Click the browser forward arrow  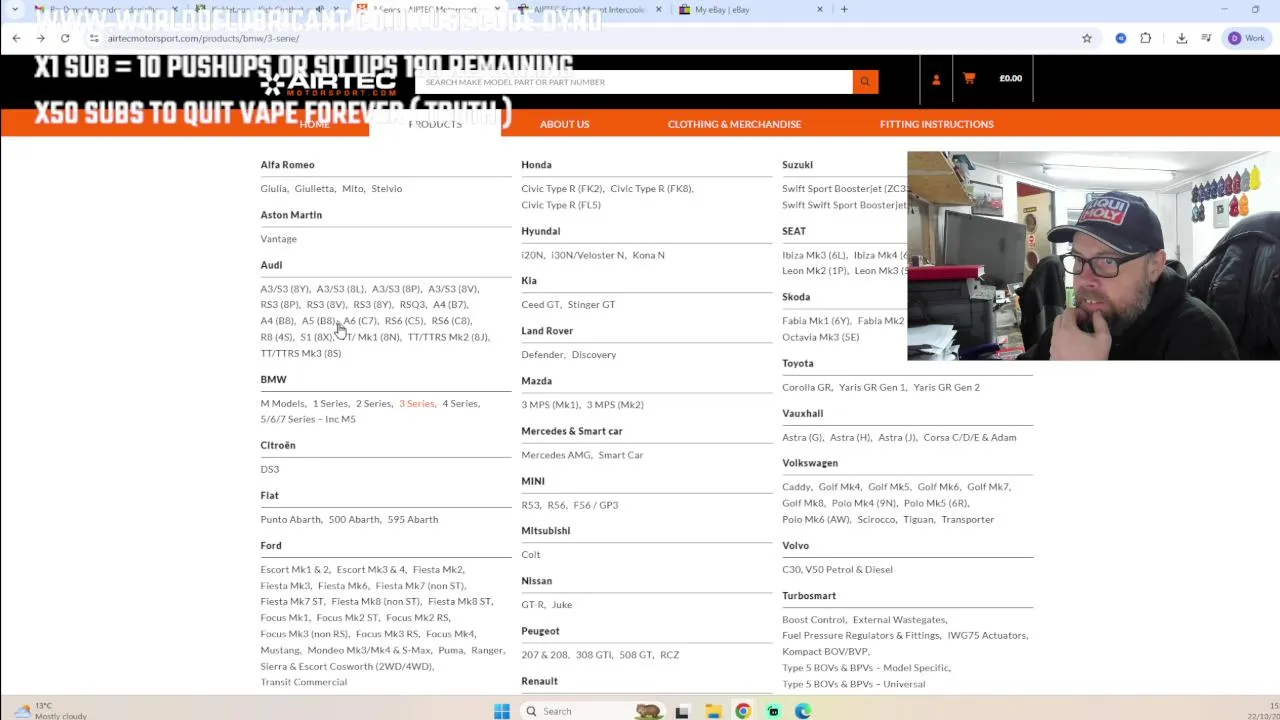point(41,38)
